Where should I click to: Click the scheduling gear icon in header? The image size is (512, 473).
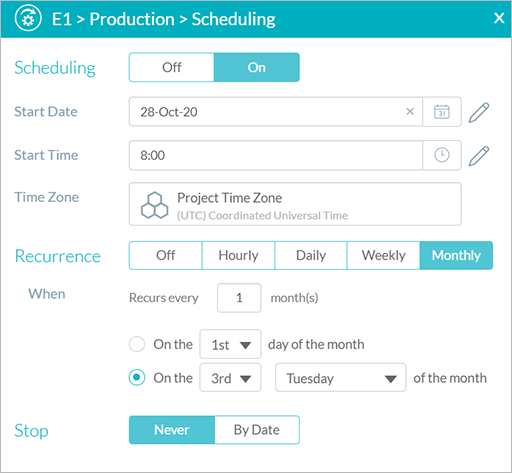pyautogui.click(x=28, y=18)
